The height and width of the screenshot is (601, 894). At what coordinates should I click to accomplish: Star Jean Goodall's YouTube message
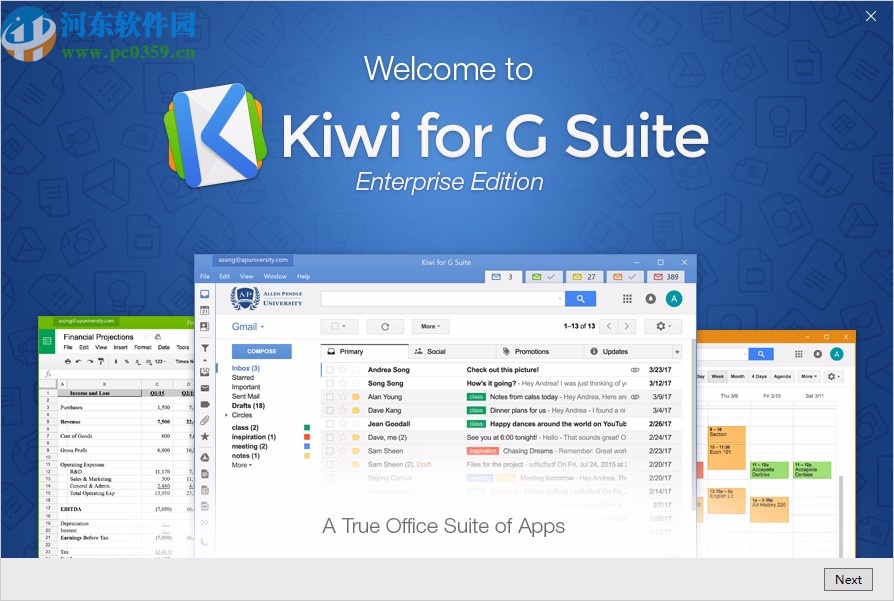point(342,424)
